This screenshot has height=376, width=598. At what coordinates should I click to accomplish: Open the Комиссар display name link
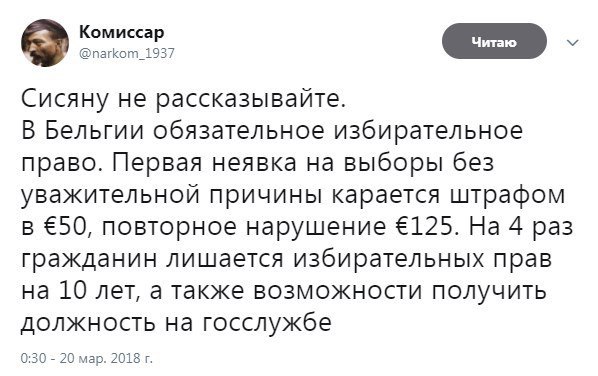point(122,32)
